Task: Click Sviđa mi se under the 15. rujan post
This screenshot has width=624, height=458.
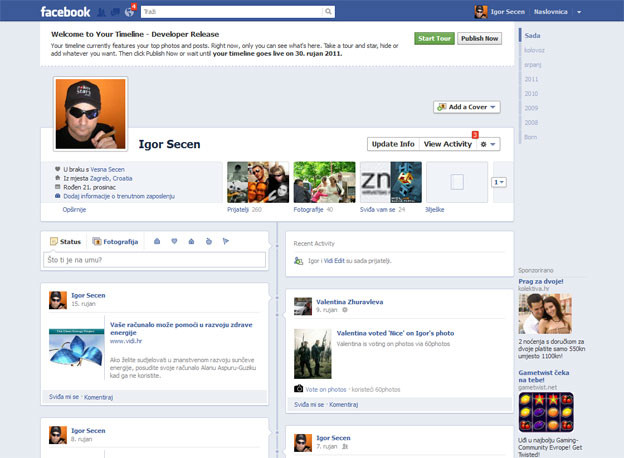Action: pos(64,397)
